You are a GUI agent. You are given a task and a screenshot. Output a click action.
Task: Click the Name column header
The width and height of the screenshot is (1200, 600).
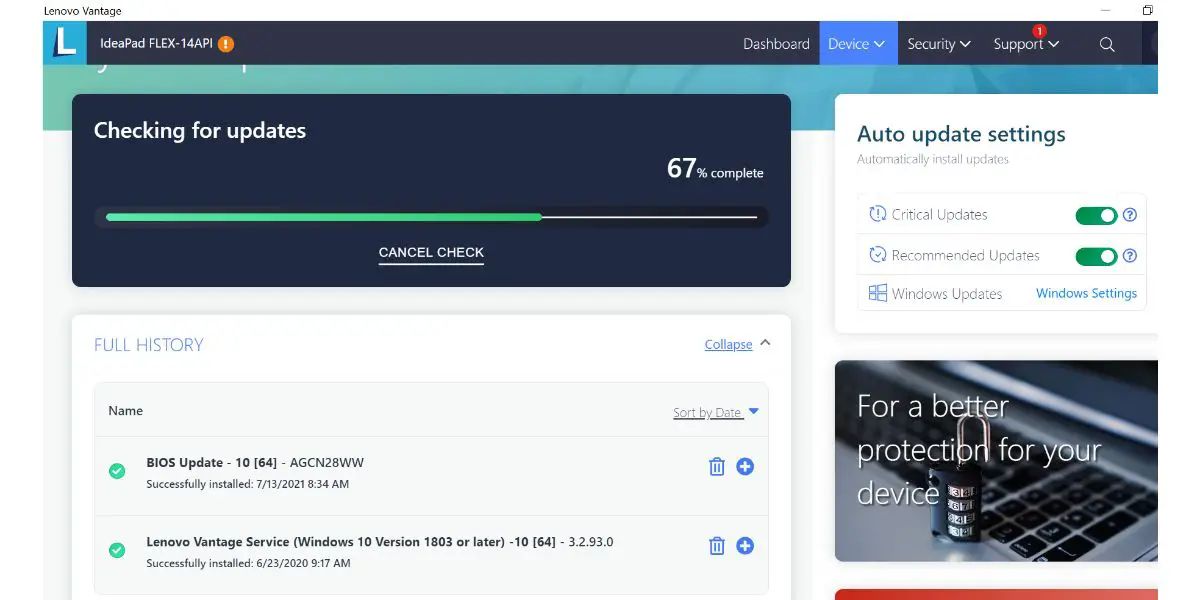[125, 411]
